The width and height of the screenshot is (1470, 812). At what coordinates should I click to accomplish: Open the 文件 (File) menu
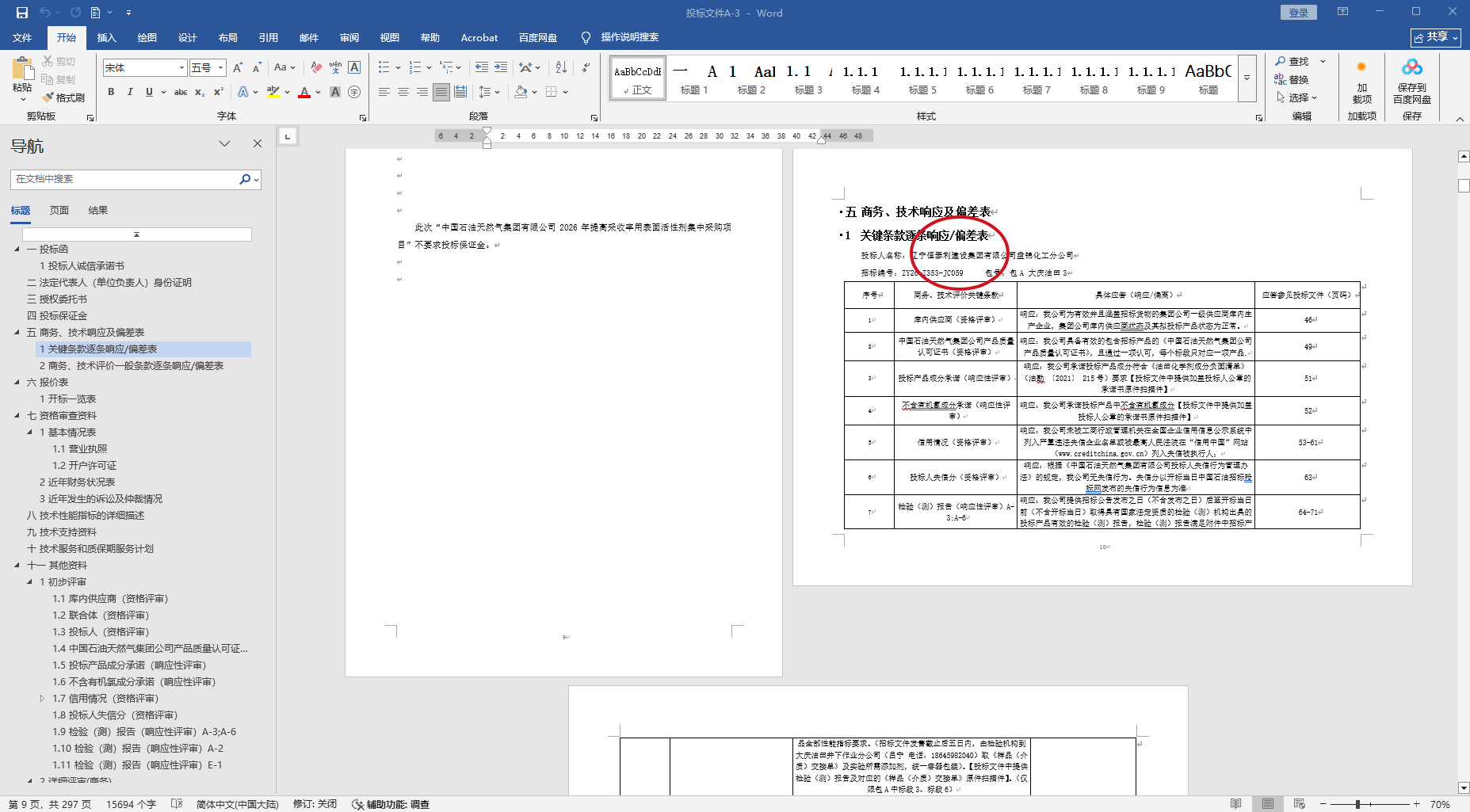(x=22, y=37)
